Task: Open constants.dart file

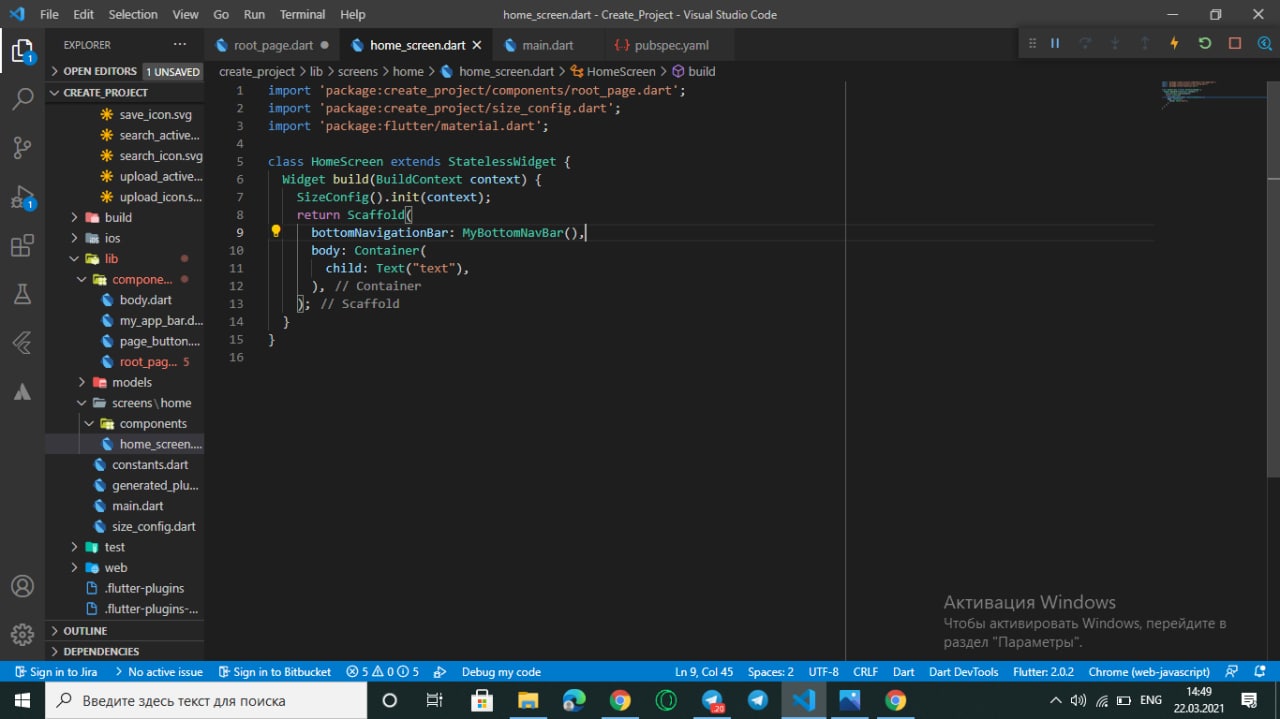Action: pyautogui.click(x=149, y=465)
